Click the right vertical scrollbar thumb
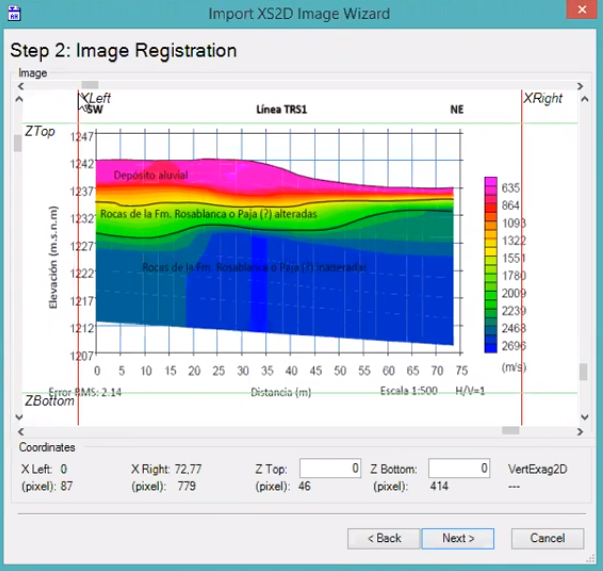 point(582,372)
